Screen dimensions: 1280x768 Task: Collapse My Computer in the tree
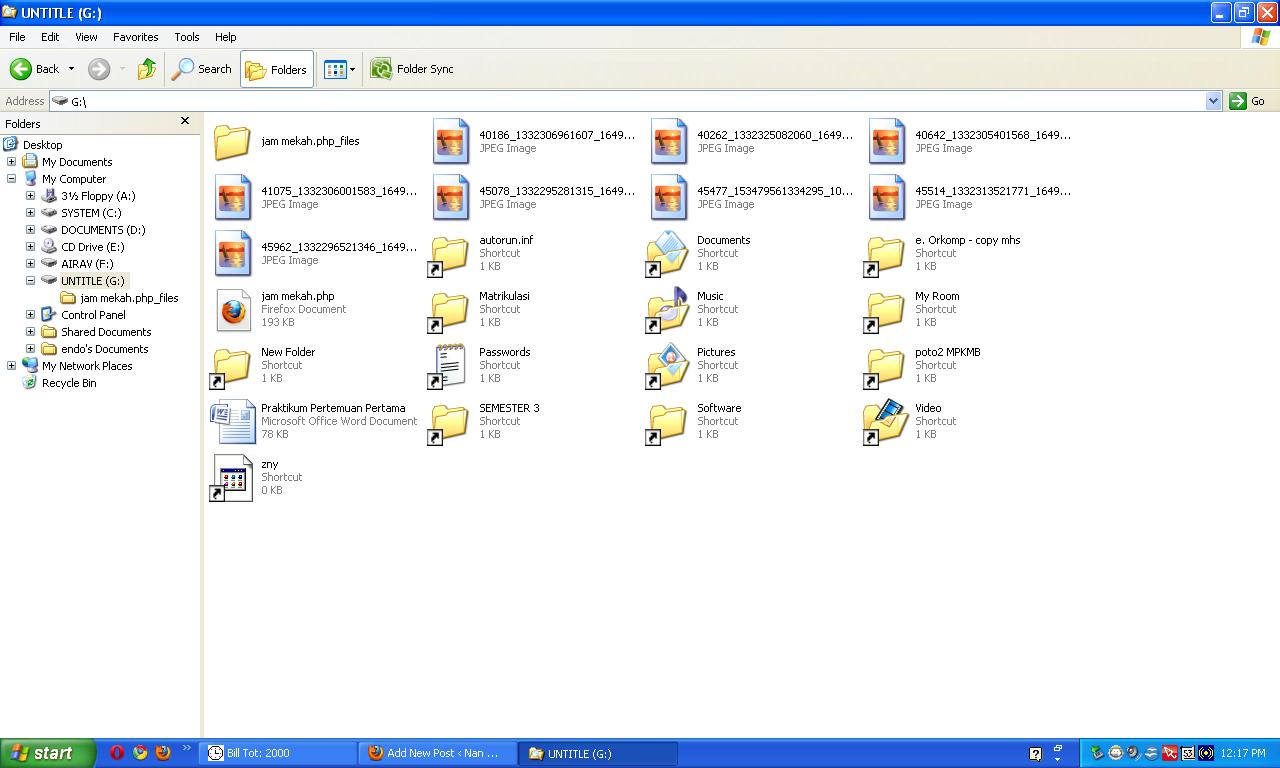11,179
